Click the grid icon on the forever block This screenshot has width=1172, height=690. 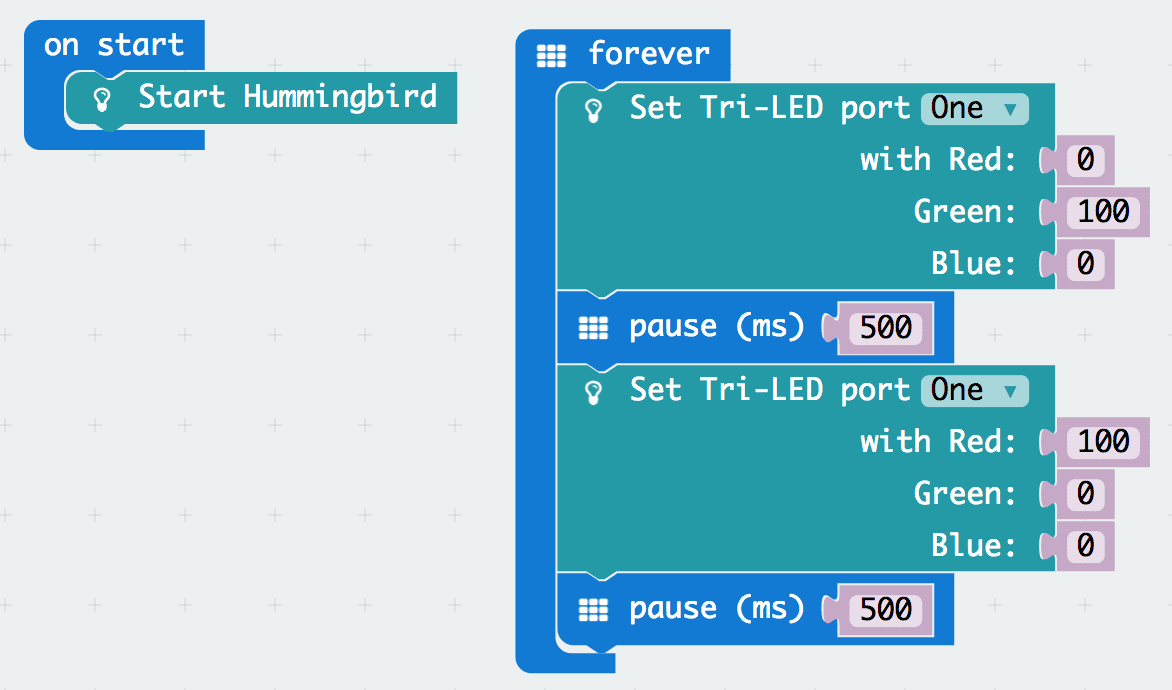coord(551,55)
